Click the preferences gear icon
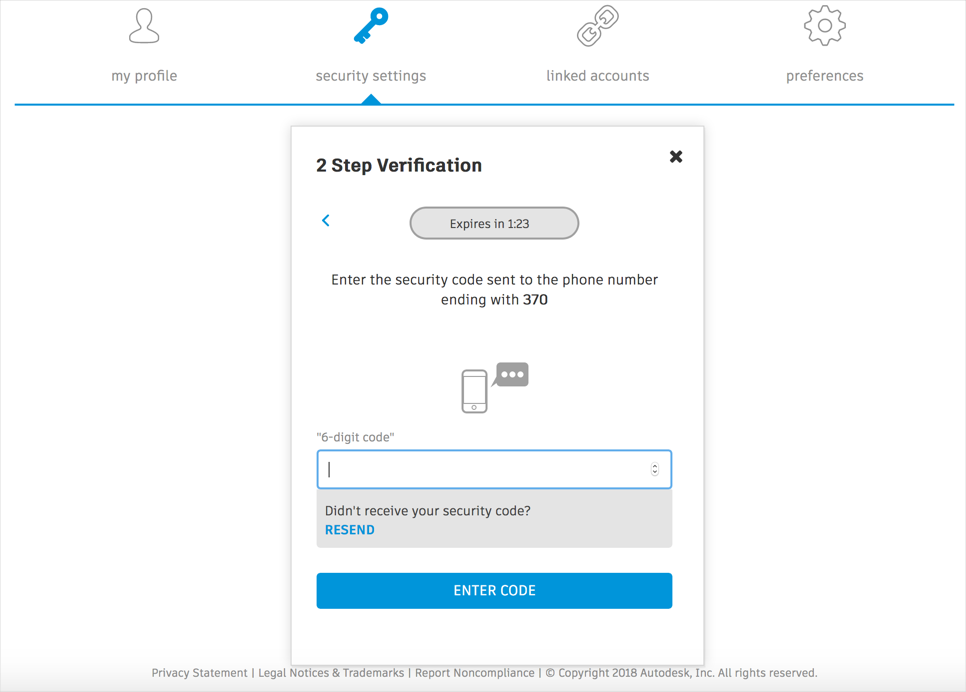This screenshot has width=966, height=692. [x=824, y=26]
